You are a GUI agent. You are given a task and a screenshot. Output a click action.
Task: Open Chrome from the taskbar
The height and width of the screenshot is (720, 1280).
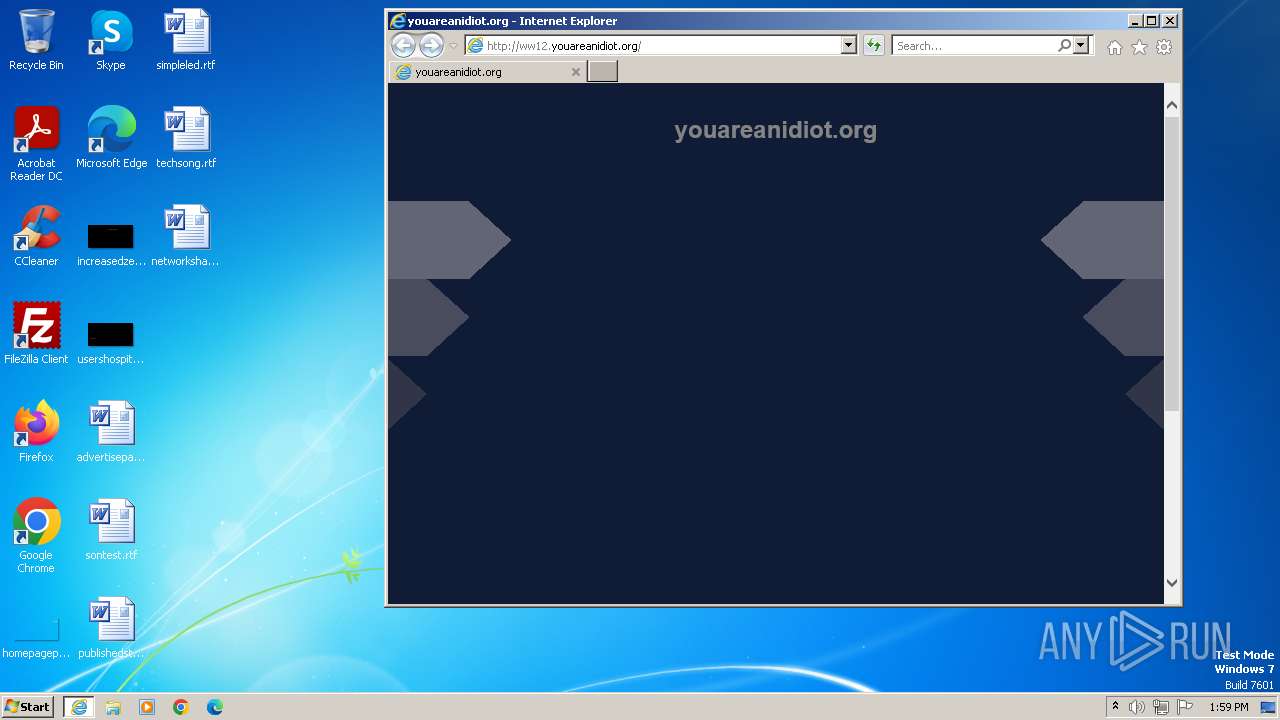coord(181,707)
